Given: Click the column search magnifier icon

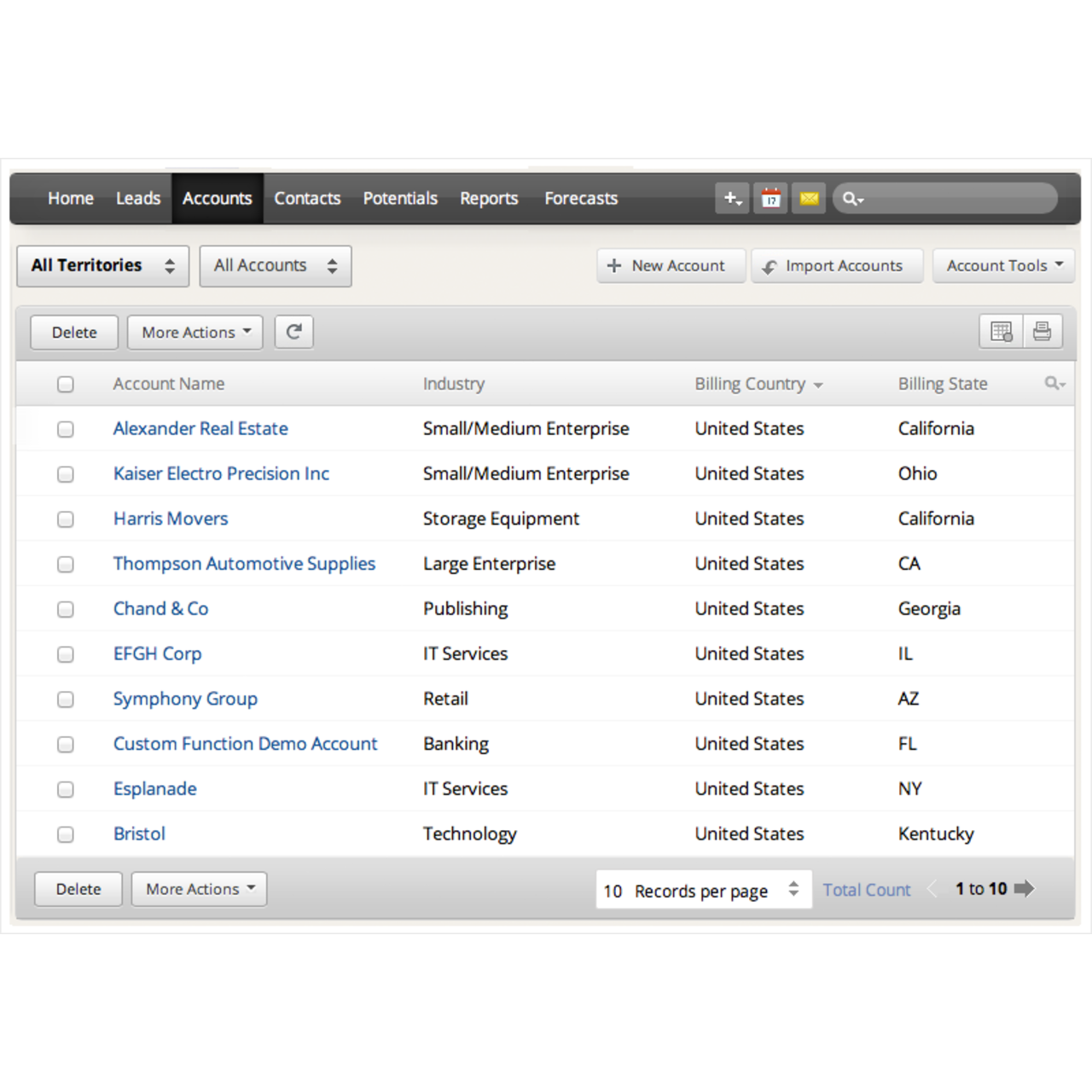Looking at the screenshot, I should 1054,384.
